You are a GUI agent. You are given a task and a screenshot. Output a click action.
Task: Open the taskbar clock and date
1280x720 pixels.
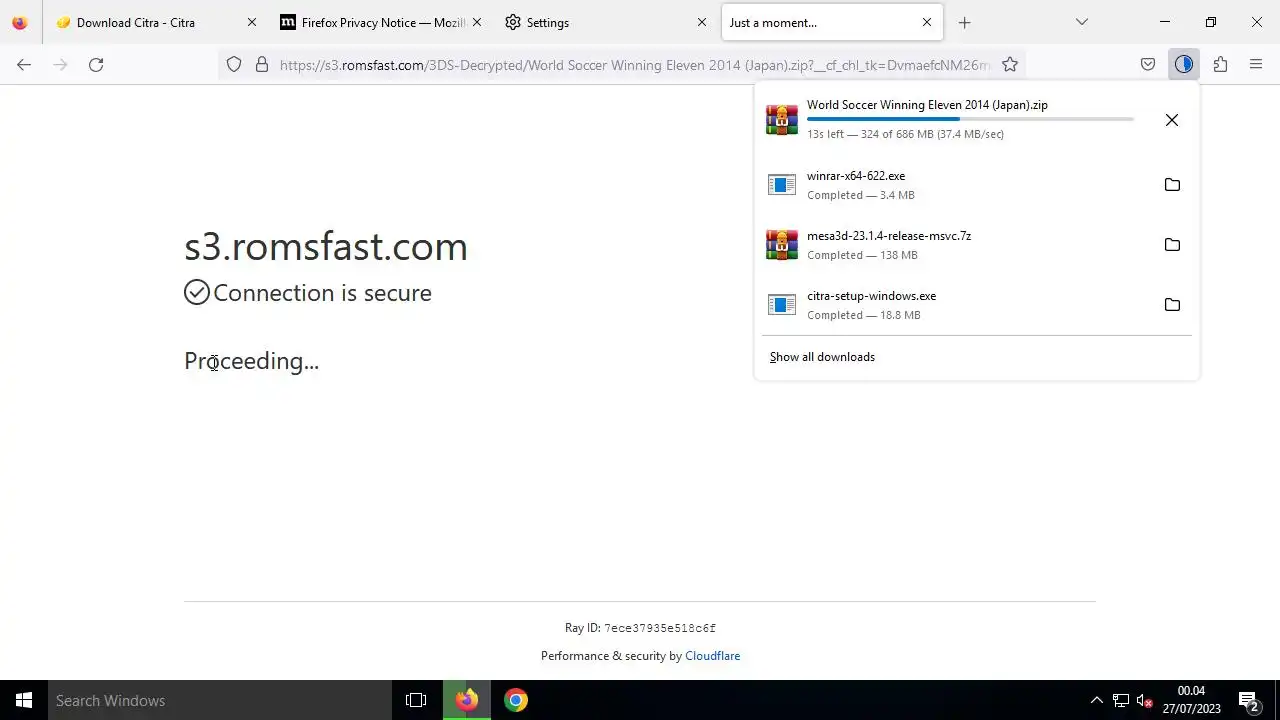click(1191, 700)
